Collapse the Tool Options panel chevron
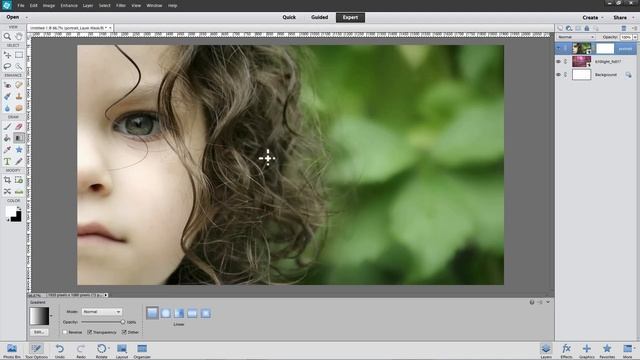 pyautogui.click(x=548, y=302)
